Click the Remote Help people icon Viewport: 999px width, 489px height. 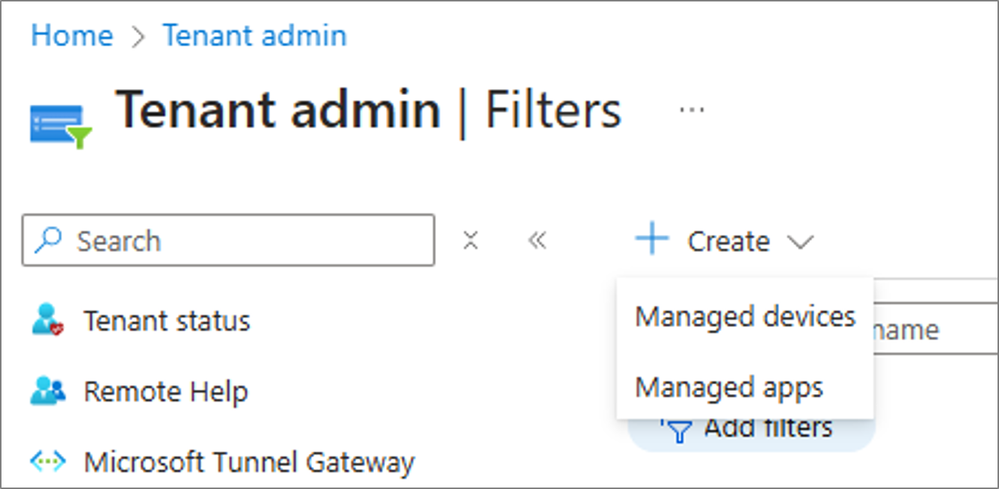(48, 391)
